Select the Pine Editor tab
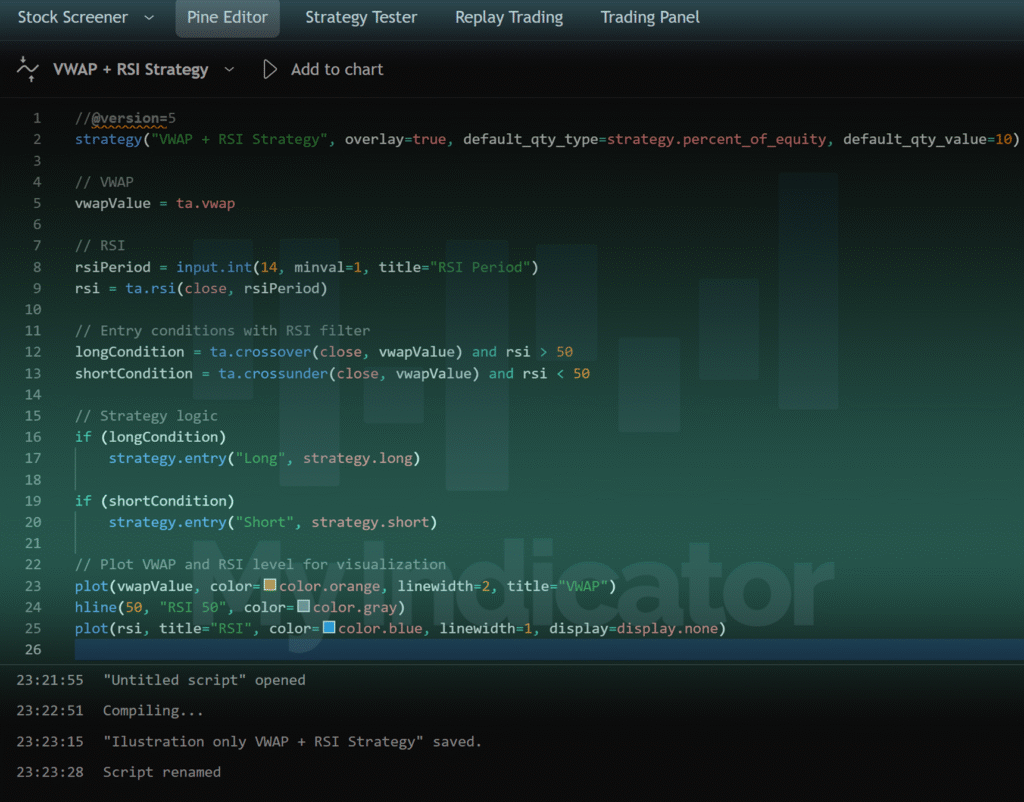Image resolution: width=1024 pixels, height=802 pixels. [x=227, y=17]
